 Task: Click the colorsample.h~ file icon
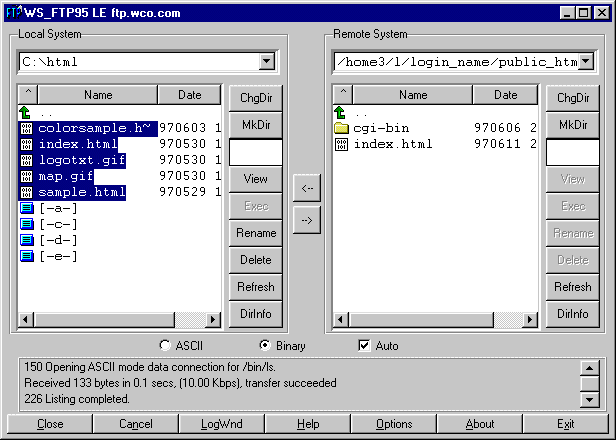pyautogui.click(x=26, y=128)
